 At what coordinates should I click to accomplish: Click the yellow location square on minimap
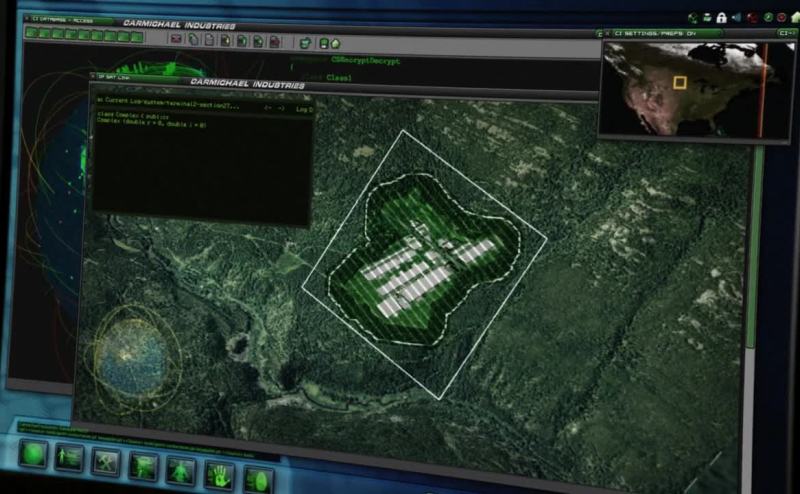coord(680,84)
